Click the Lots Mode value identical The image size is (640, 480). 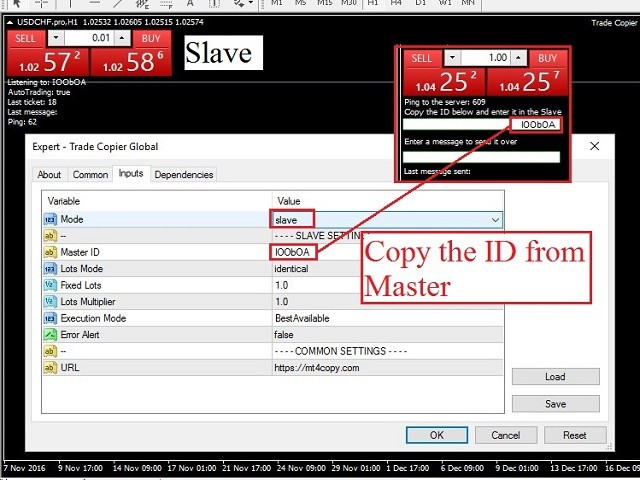pyautogui.click(x=291, y=269)
